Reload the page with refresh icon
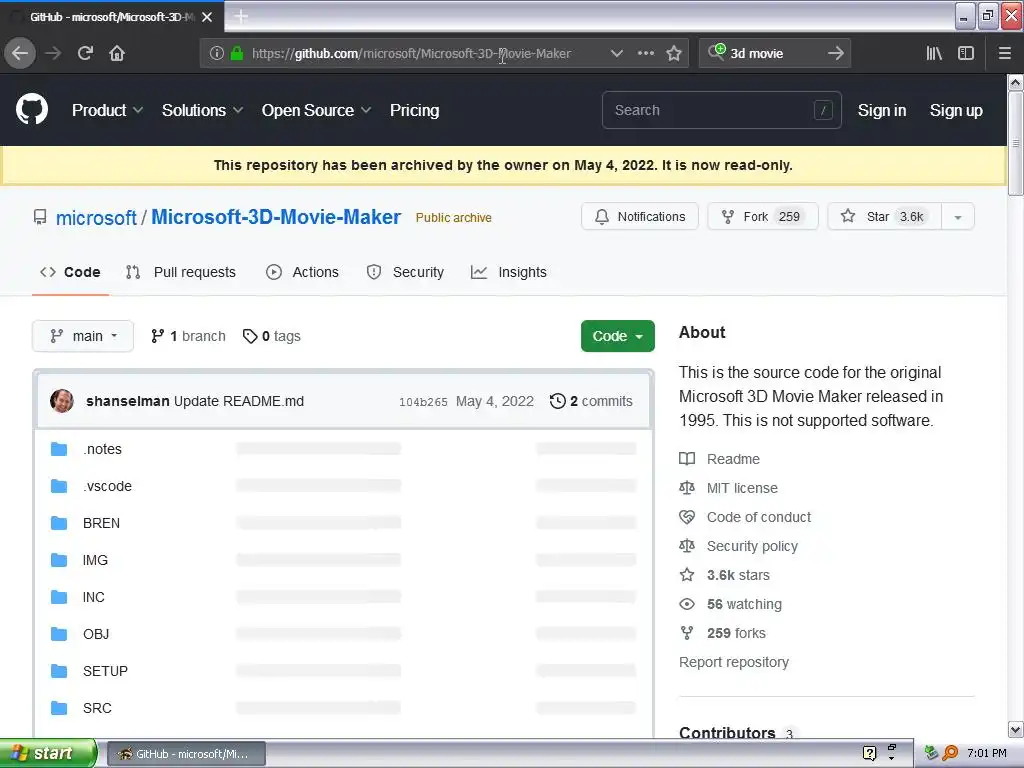Screen dimensions: 1024x768 pyautogui.click(x=85, y=53)
